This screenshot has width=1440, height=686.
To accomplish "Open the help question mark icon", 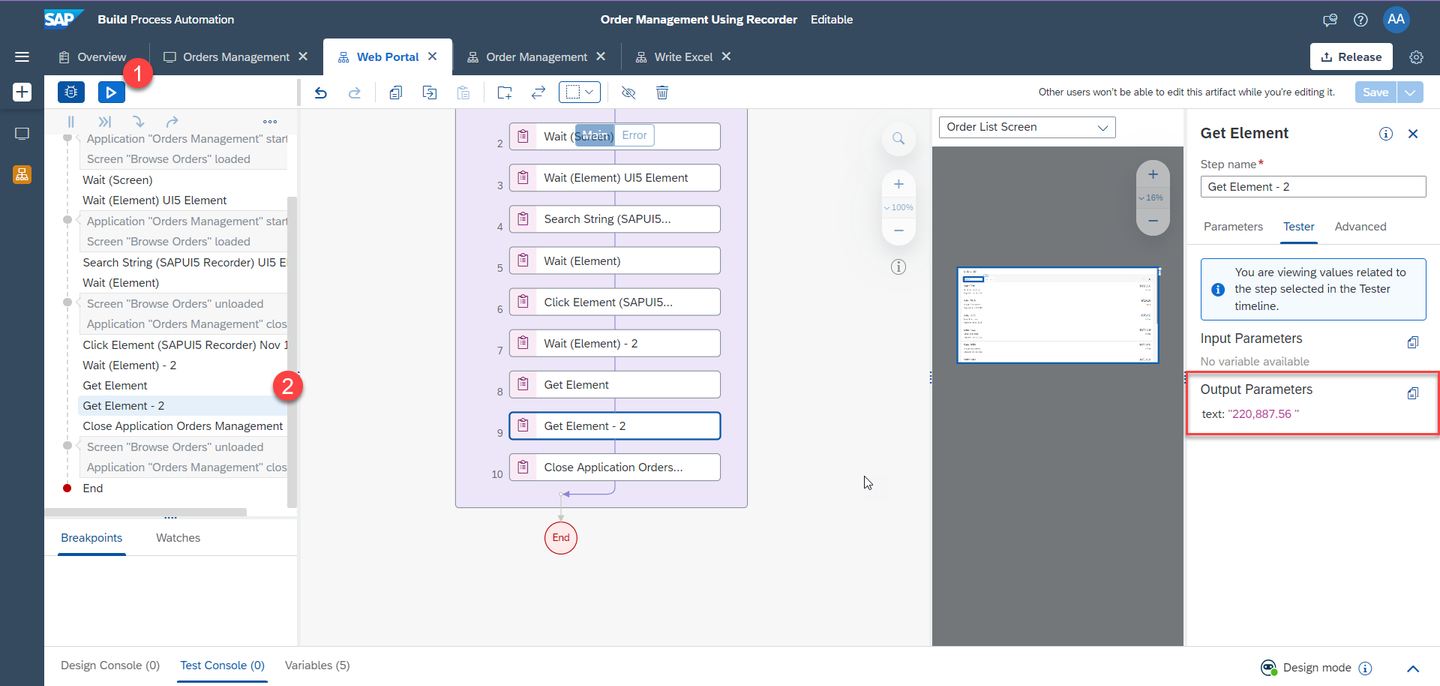I will 1360,20.
